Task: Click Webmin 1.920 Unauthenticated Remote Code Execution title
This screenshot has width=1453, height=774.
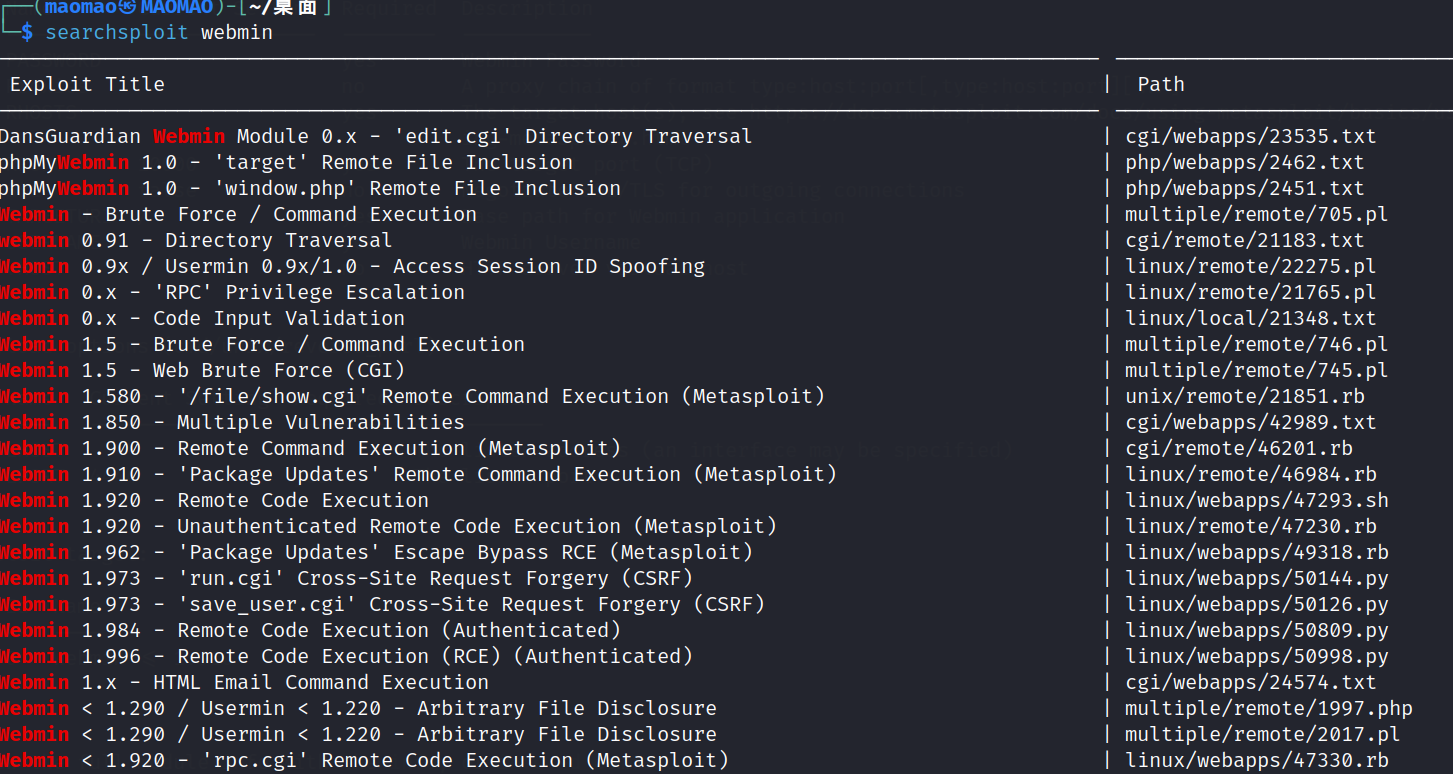Action: pyautogui.click(x=388, y=527)
